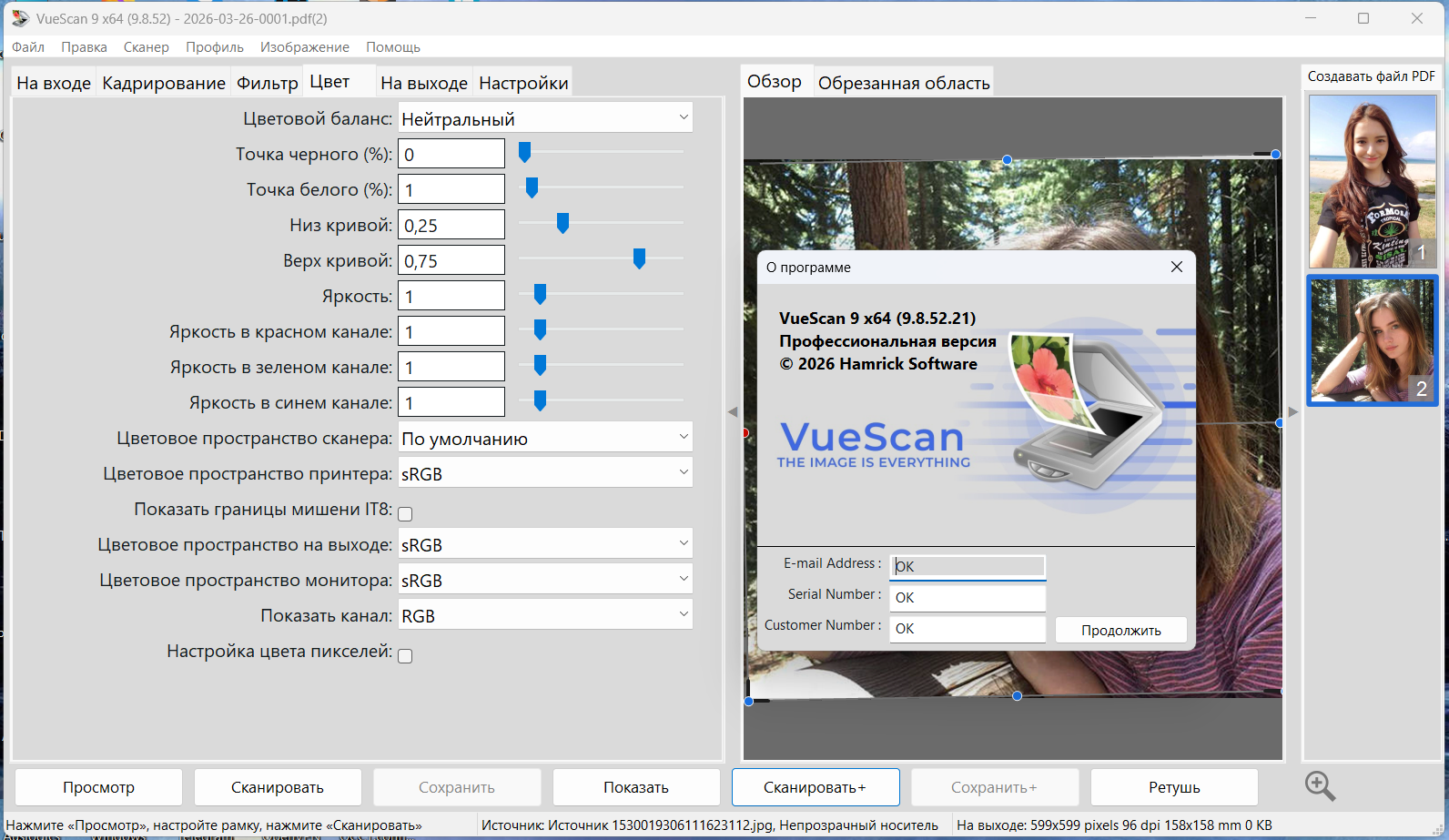Click the zoom magnifier icon

click(x=1319, y=785)
